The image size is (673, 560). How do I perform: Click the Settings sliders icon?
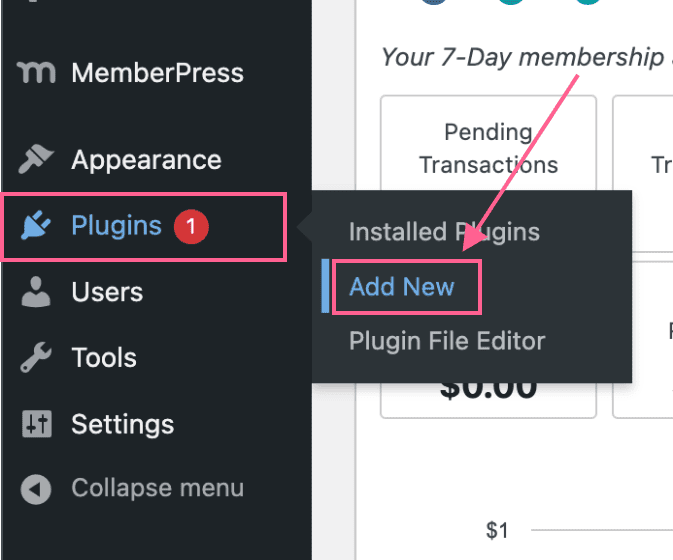[37, 424]
